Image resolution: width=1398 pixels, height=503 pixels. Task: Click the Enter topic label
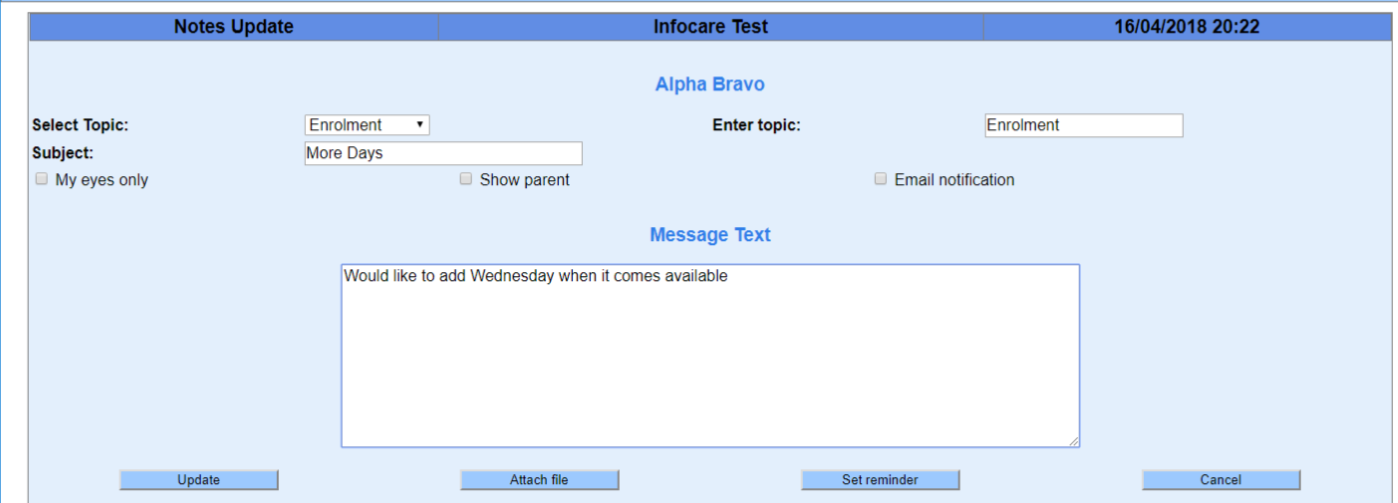(756, 125)
